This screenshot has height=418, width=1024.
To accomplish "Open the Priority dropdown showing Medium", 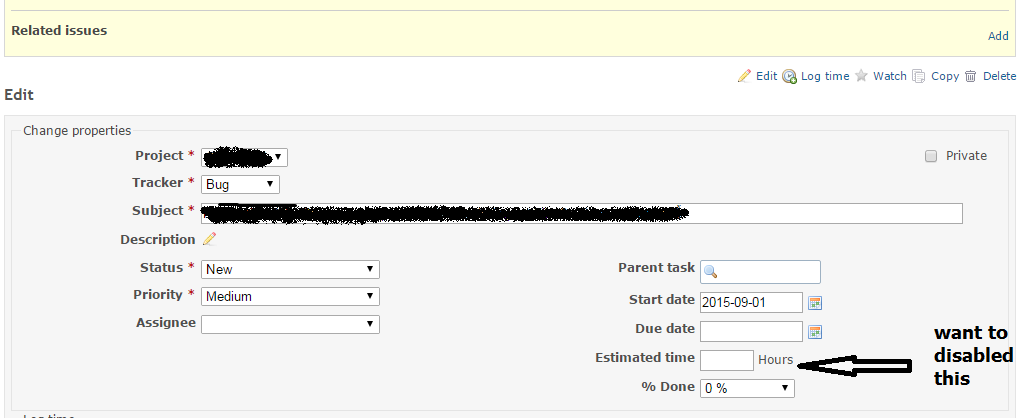I will click(x=290, y=297).
